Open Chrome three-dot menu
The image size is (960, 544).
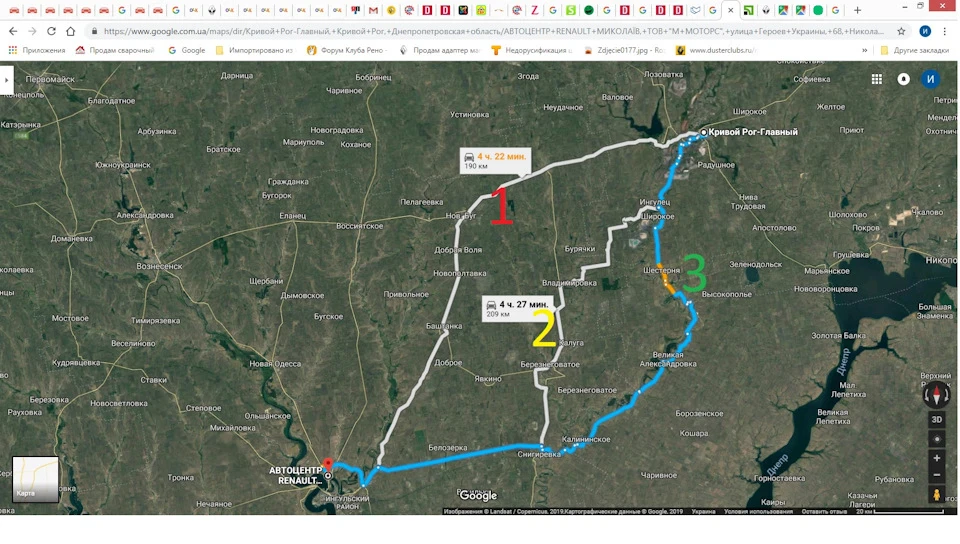tap(945, 31)
